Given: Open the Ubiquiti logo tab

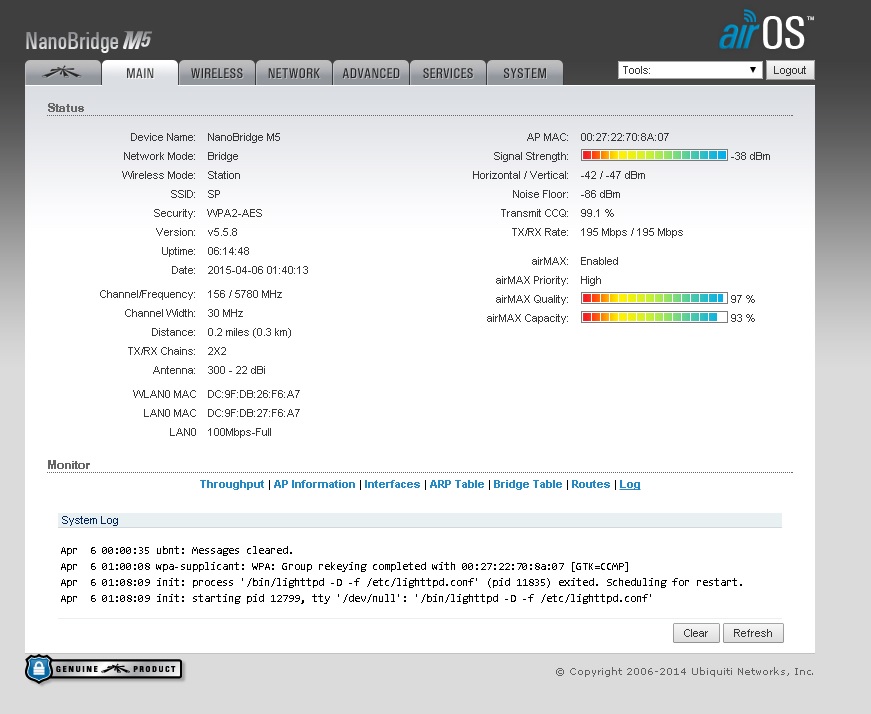Looking at the screenshot, I should (63, 73).
